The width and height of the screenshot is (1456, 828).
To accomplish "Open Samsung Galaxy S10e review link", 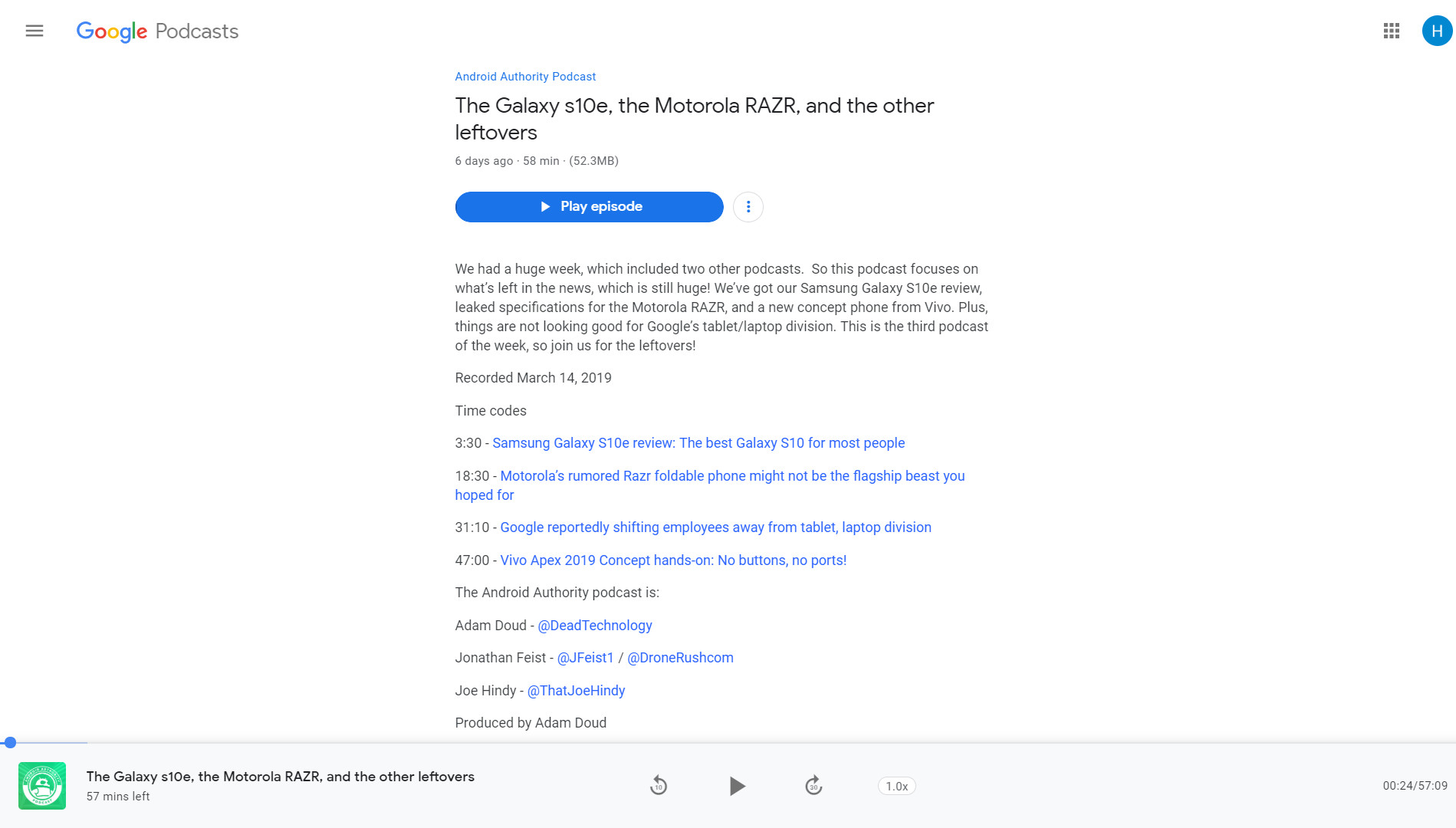I will pos(698,443).
